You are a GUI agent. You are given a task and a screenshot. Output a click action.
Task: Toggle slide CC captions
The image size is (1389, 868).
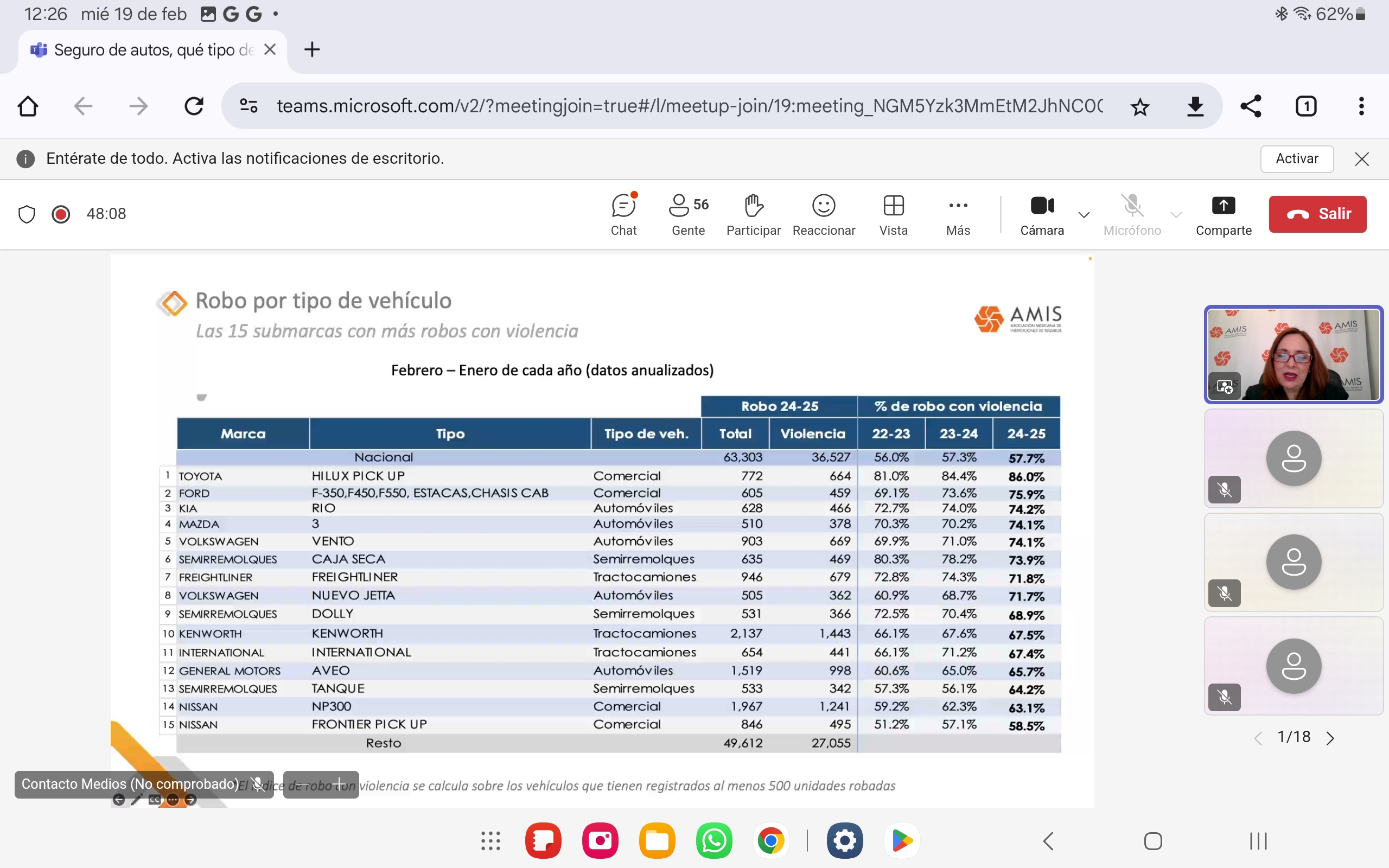point(155,800)
